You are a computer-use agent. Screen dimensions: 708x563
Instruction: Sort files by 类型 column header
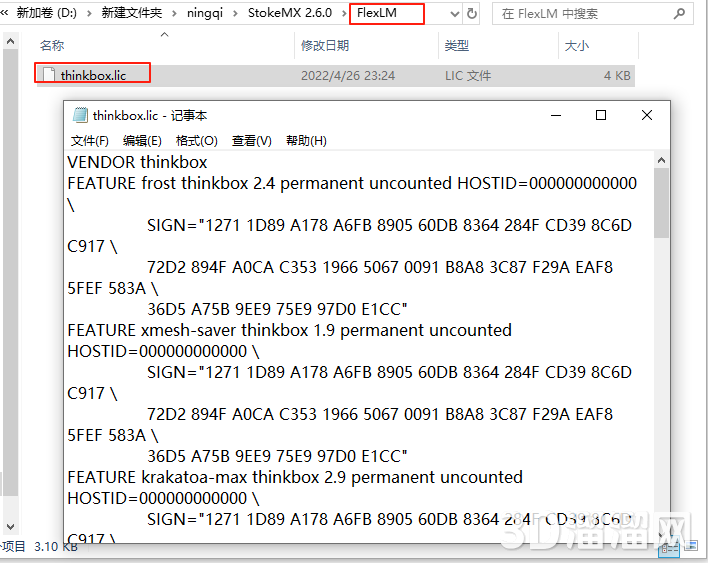point(456,46)
